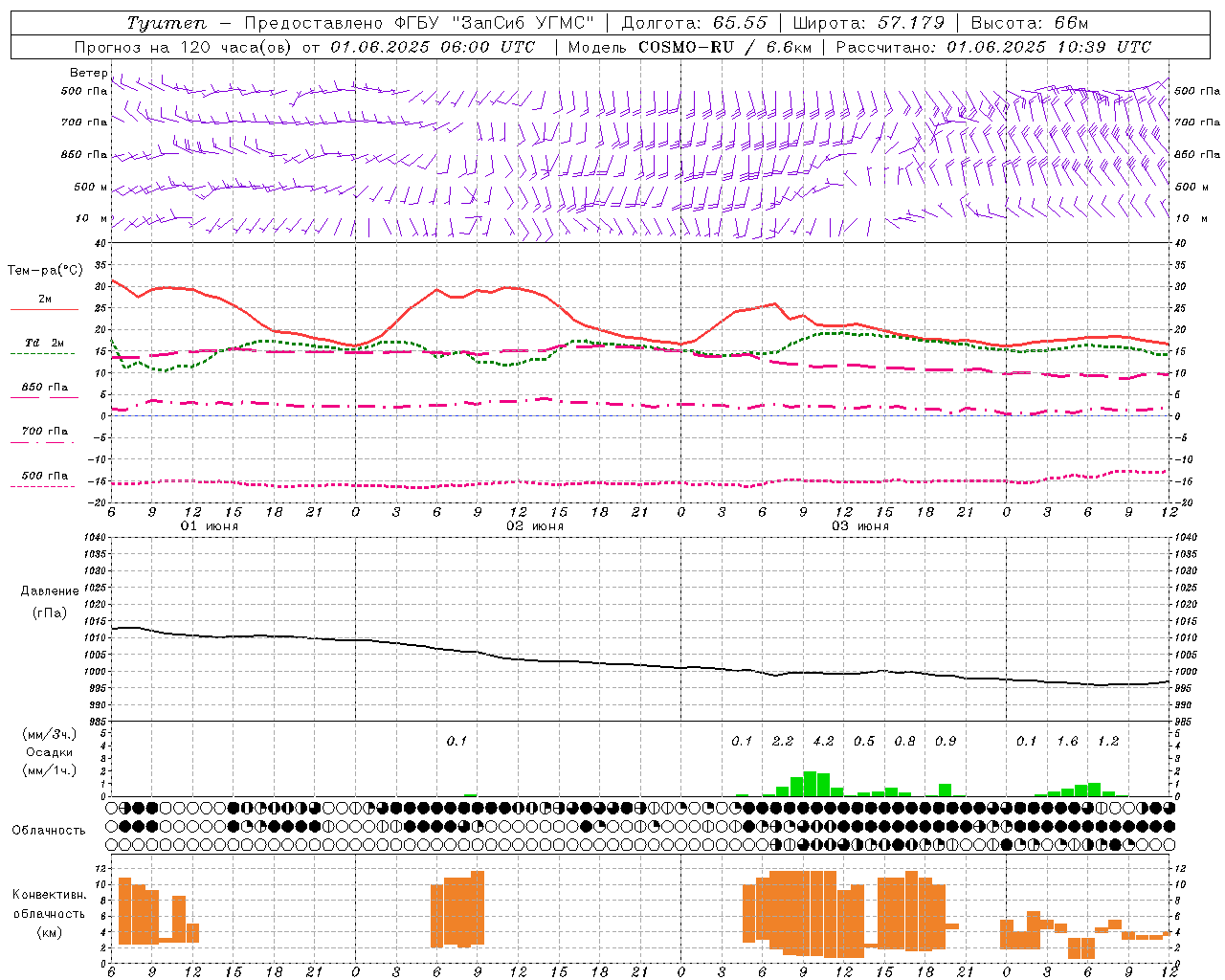Click the "(мм/3ч.)" precipitation unit label
The image size is (1225, 980).
50,734
